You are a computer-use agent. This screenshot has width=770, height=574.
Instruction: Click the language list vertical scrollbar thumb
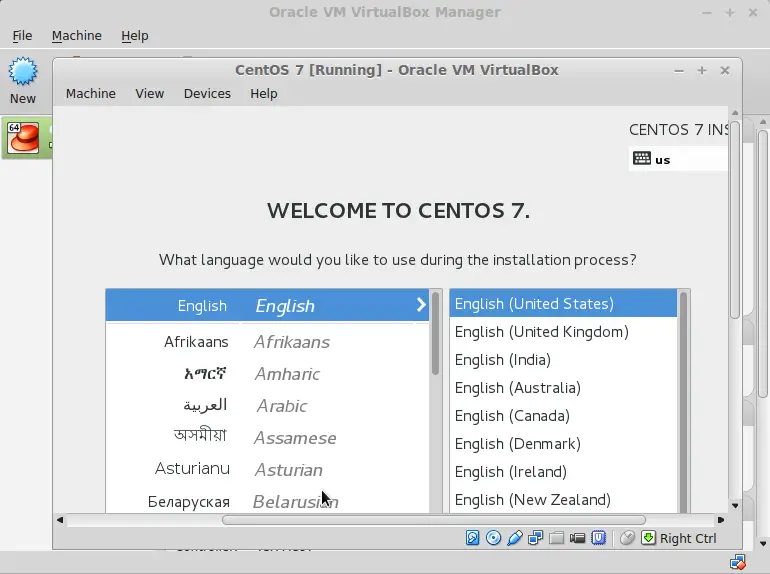pyautogui.click(x=435, y=334)
